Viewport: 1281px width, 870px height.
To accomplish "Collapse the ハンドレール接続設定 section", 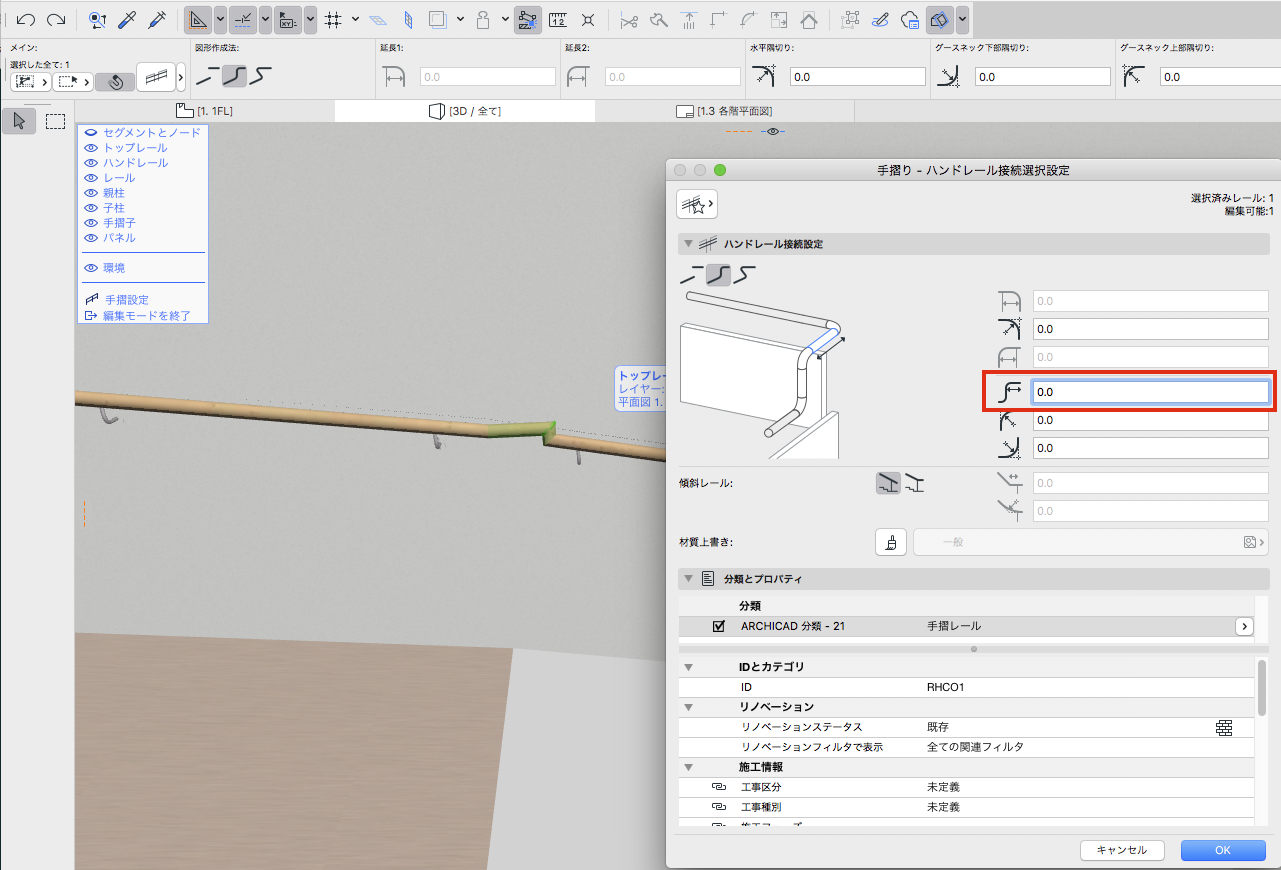I will click(687, 244).
